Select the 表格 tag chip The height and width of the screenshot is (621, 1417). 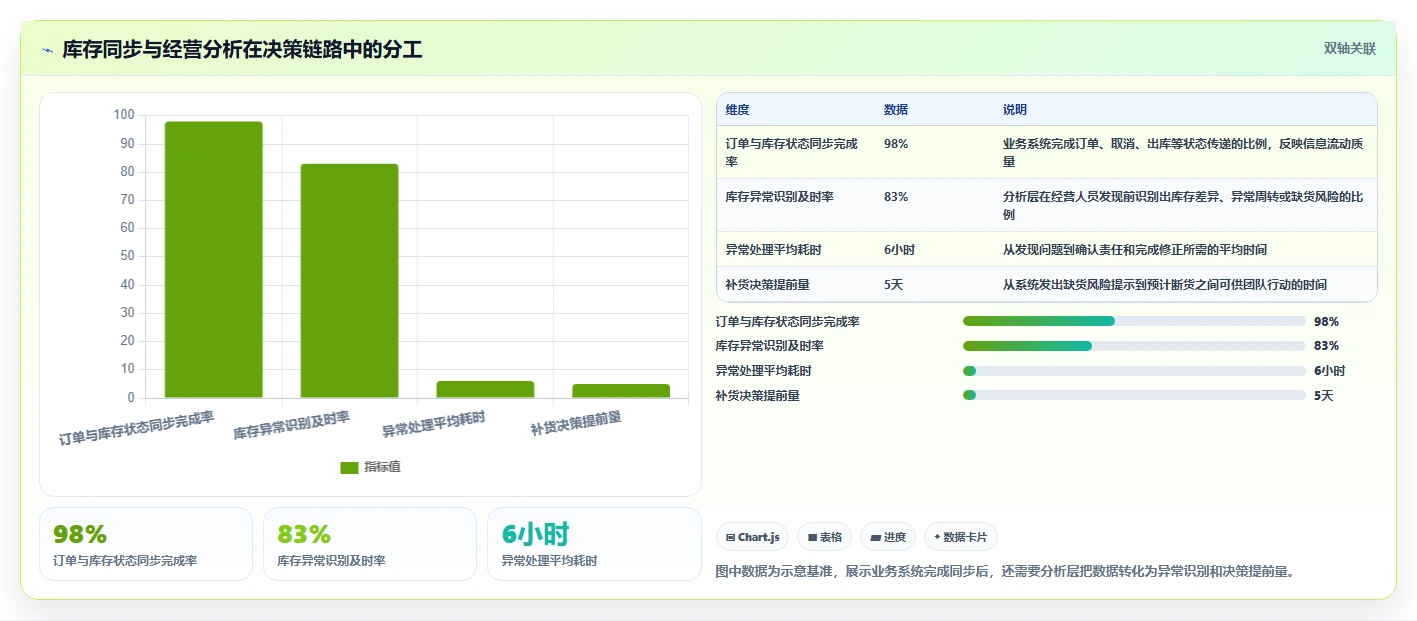[824, 537]
